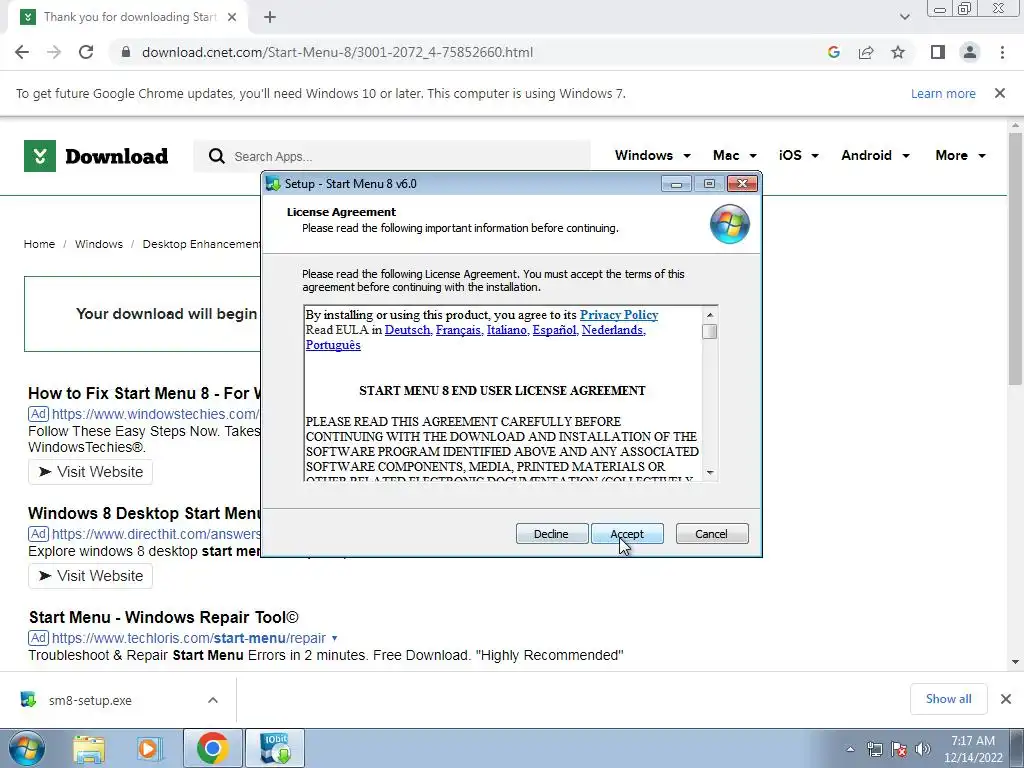Open a new Chrome tab
This screenshot has width=1024, height=768.
click(x=270, y=17)
